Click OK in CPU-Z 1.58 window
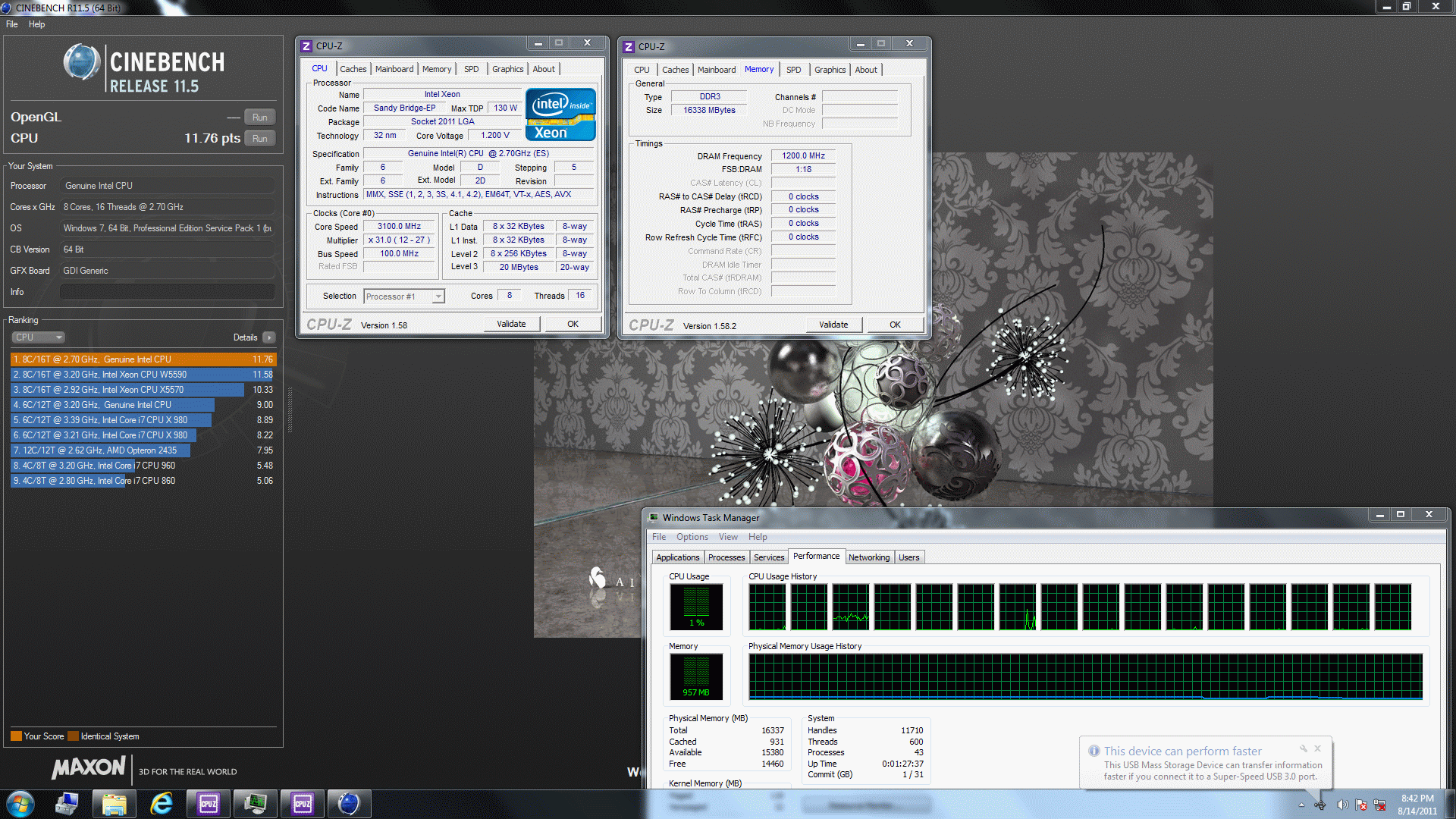The width and height of the screenshot is (1456, 819). [573, 324]
